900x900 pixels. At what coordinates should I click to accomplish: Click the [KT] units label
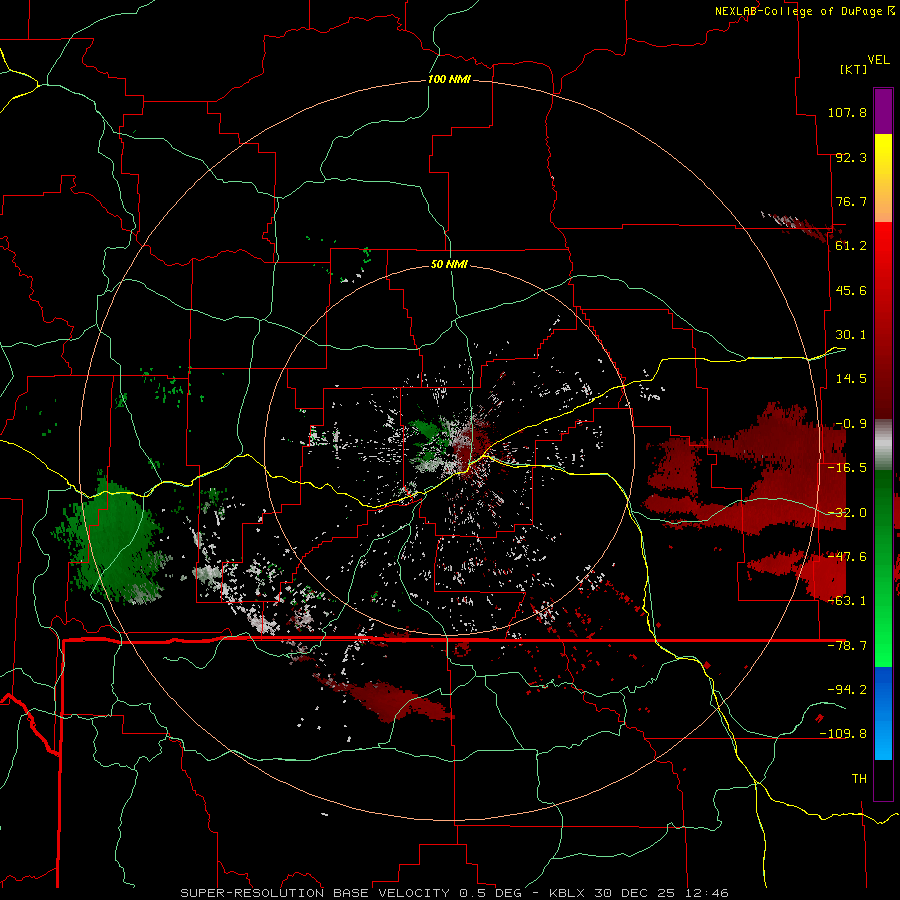pos(854,69)
